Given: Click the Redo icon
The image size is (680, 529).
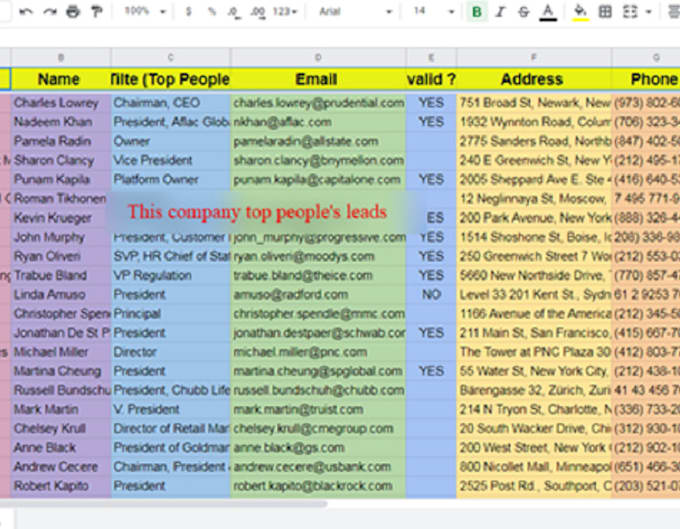Looking at the screenshot, I should click(x=50, y=12).
